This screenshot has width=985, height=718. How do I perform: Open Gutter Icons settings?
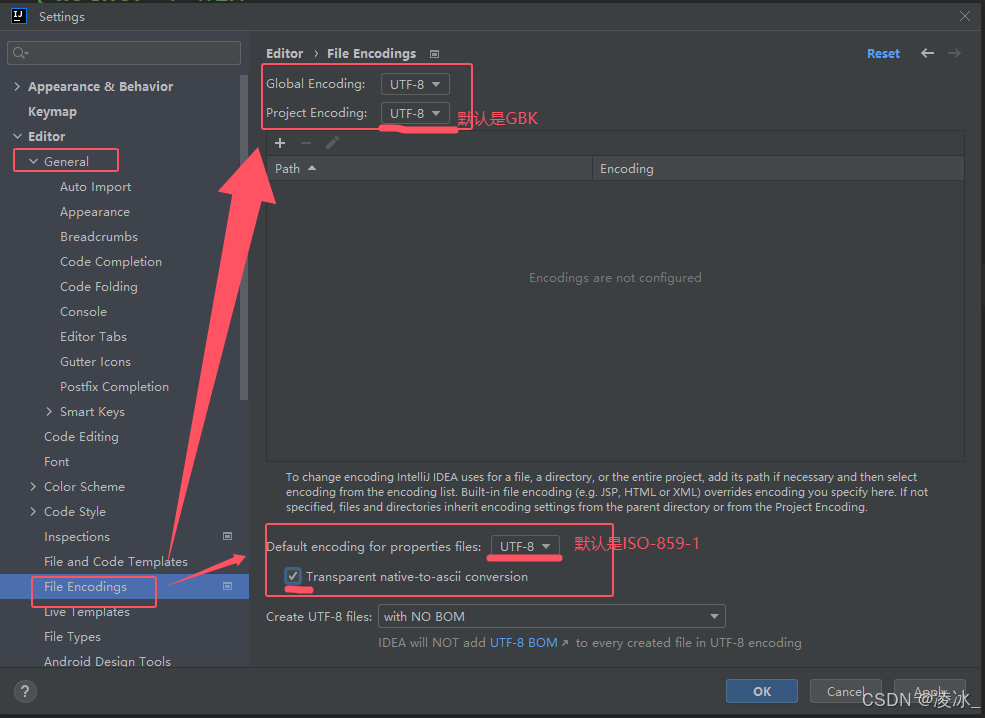pos(95,362)
